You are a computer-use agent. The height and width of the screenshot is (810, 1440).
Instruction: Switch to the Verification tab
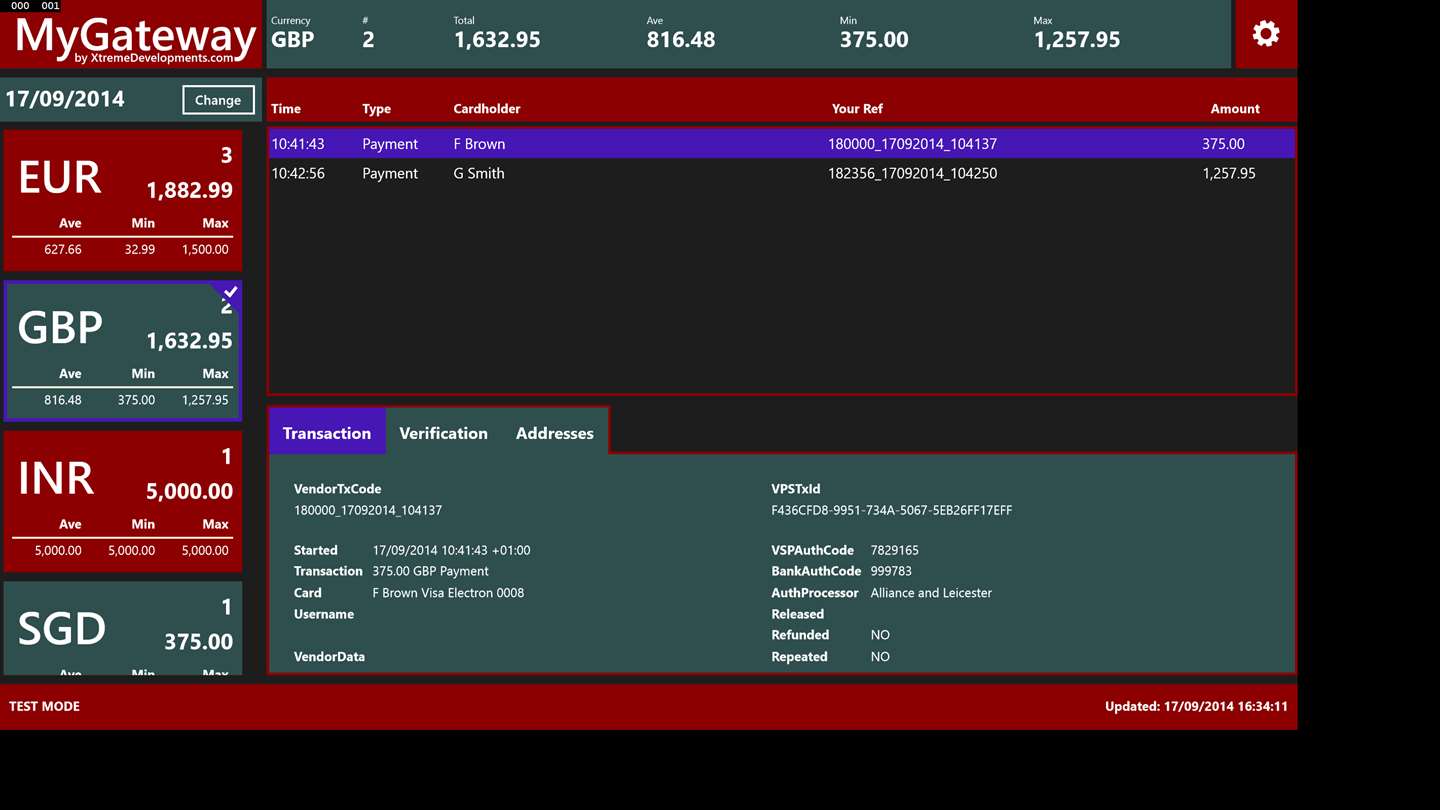click(443, 433)
